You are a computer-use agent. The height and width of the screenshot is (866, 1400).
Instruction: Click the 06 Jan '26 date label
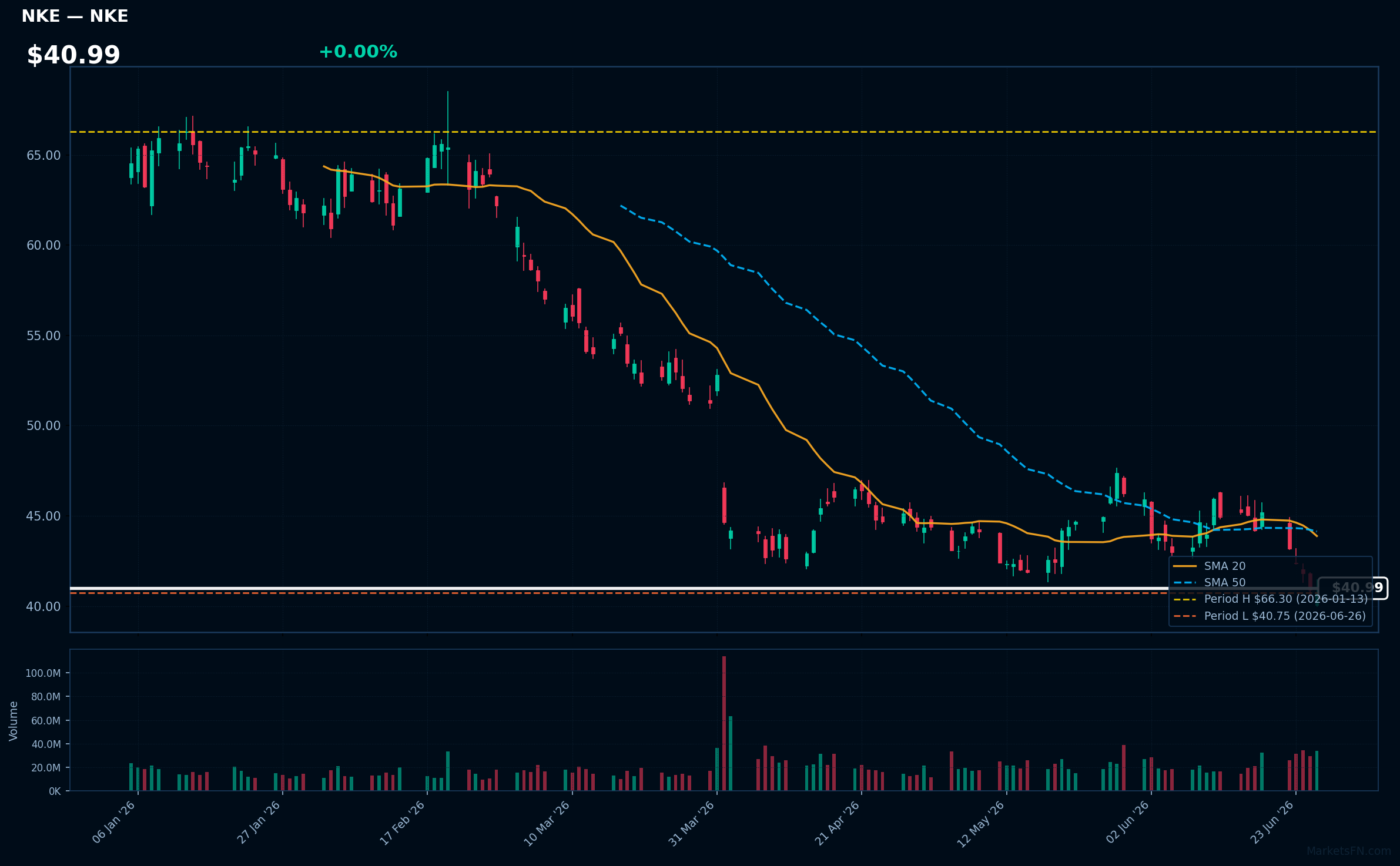[115, 822]
